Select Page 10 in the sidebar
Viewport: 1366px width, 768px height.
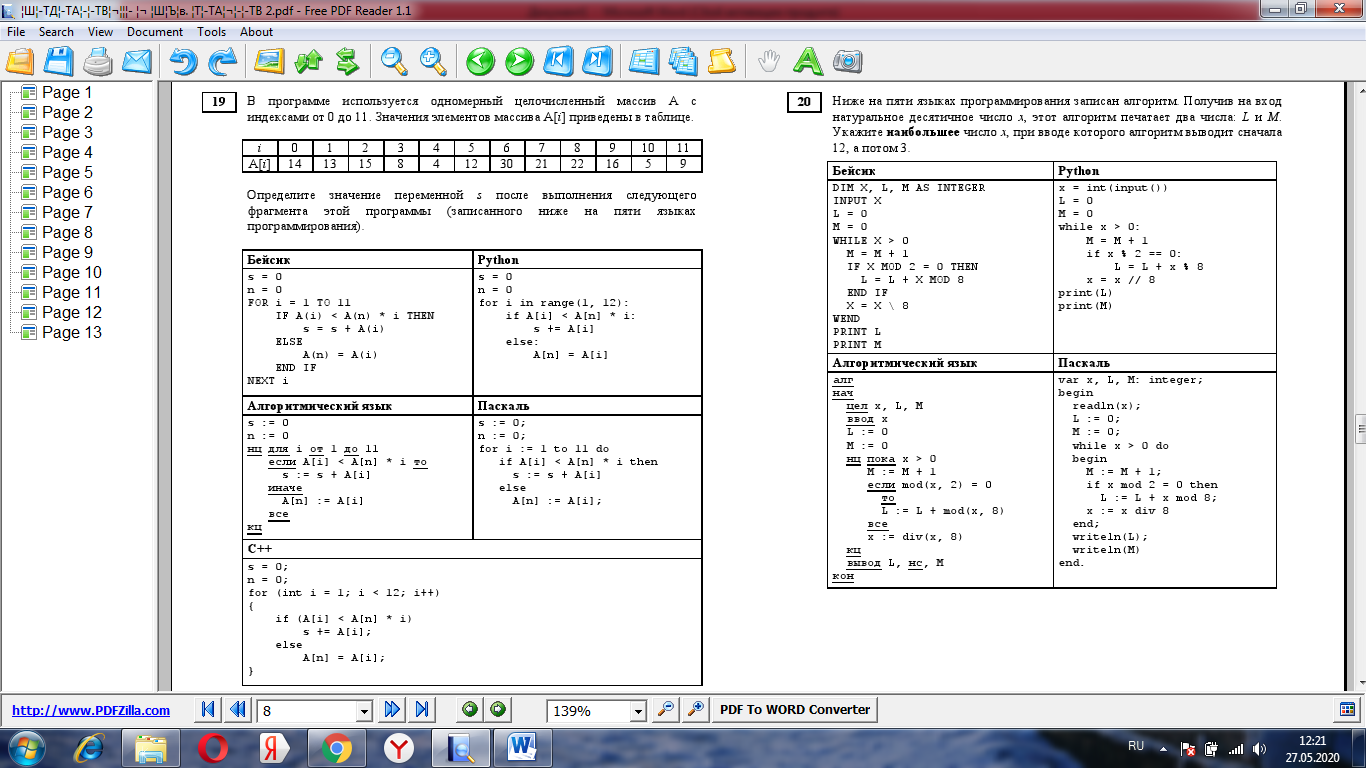click(72, 272)
